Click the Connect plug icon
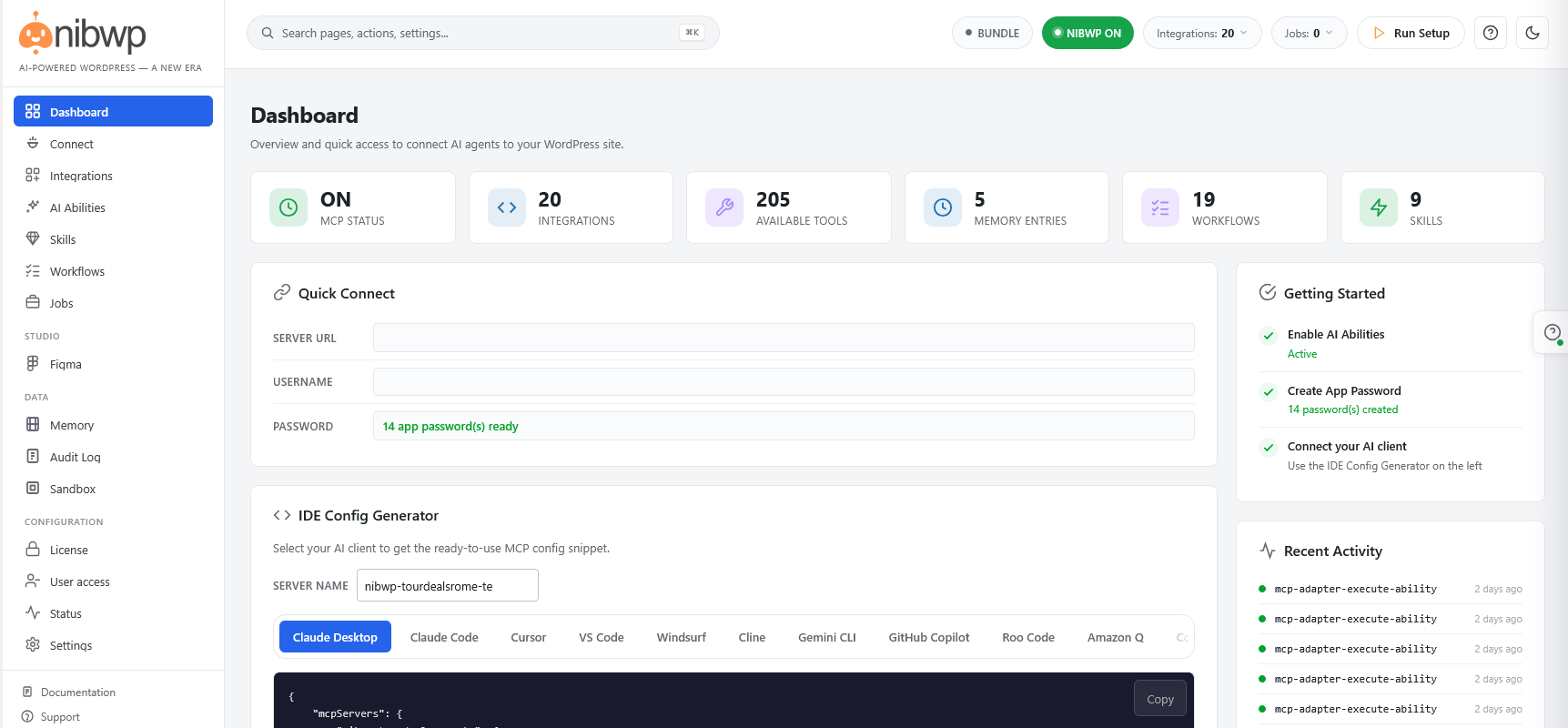1568x728 pixels. (33, 143)
